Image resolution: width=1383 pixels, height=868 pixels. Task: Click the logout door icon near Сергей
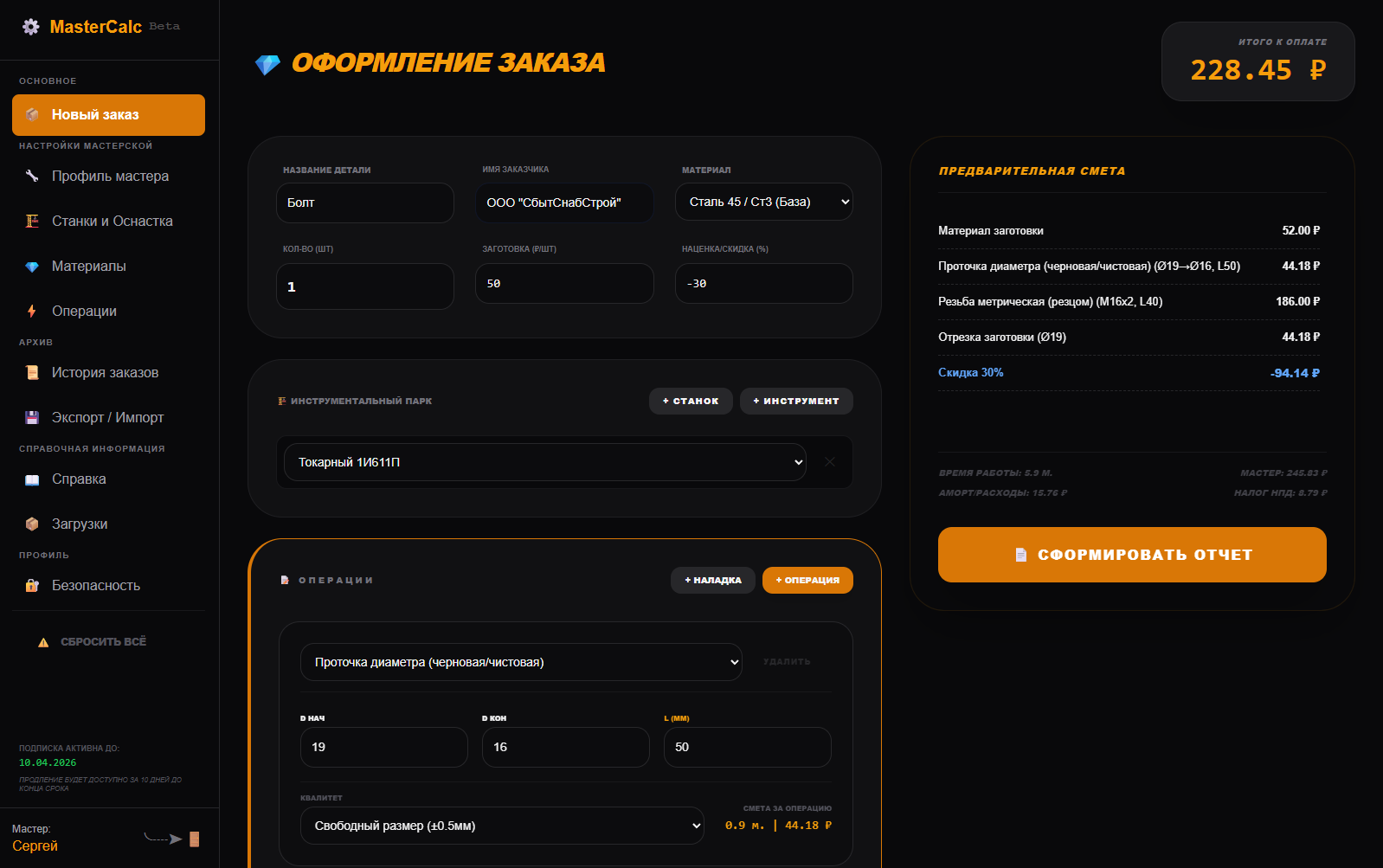pyautogui.click(x=194, y=839)
